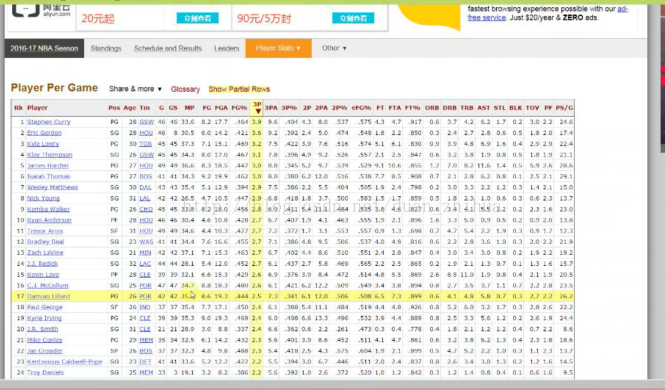Select the 2016-17 NBA Season tab
Screen dimensions: 665x390
click(x=44, y=48)
